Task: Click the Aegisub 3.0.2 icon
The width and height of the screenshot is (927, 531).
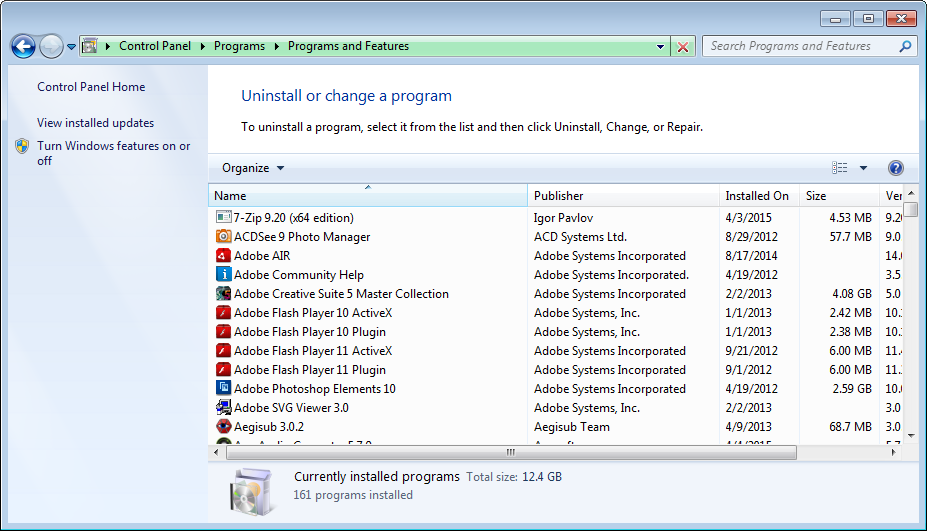Action: click(x=223, y=426)
